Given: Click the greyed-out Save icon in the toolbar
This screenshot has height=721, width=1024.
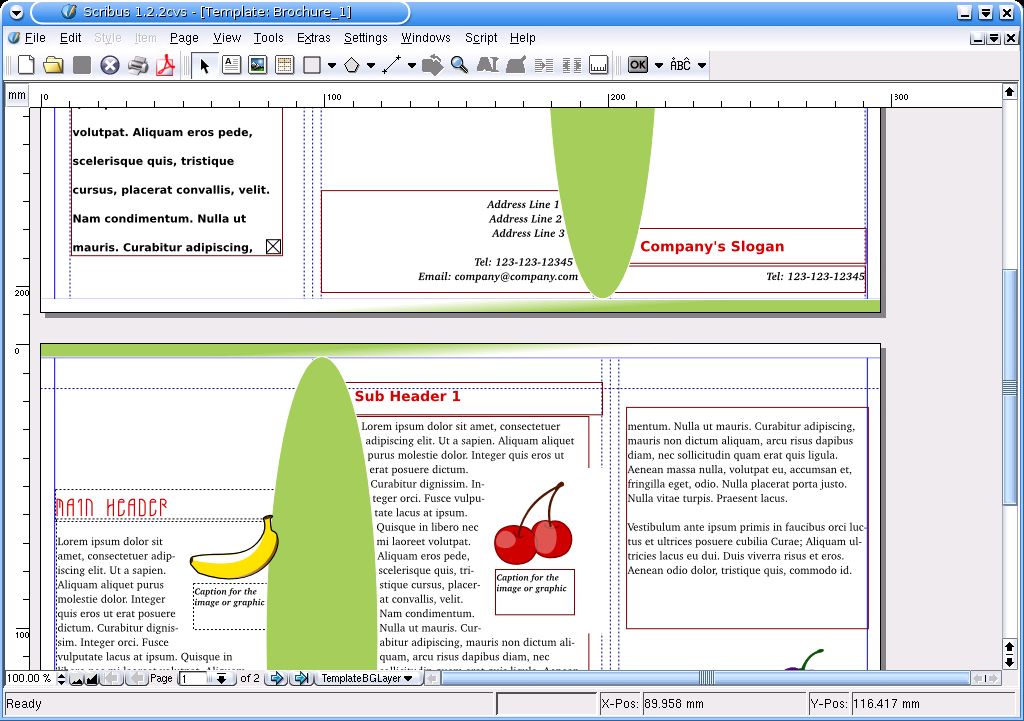Looking at the screenshot, I should 82,65.
